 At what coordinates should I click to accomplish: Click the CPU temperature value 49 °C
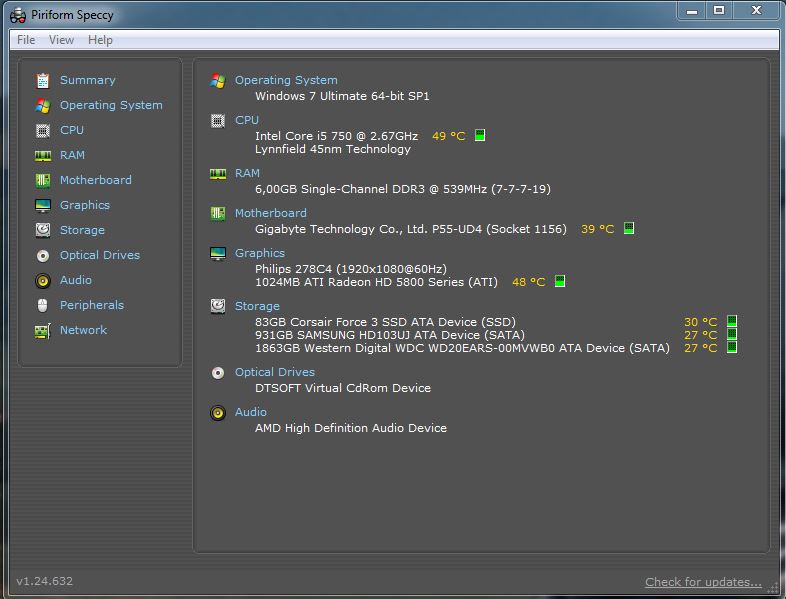click(449, 136)
